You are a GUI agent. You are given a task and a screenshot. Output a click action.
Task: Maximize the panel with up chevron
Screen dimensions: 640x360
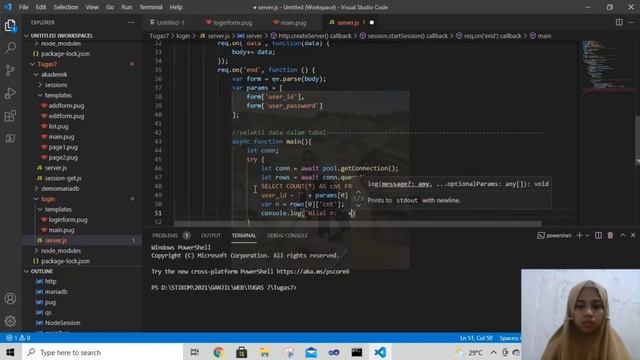click(x=622, y=235)
